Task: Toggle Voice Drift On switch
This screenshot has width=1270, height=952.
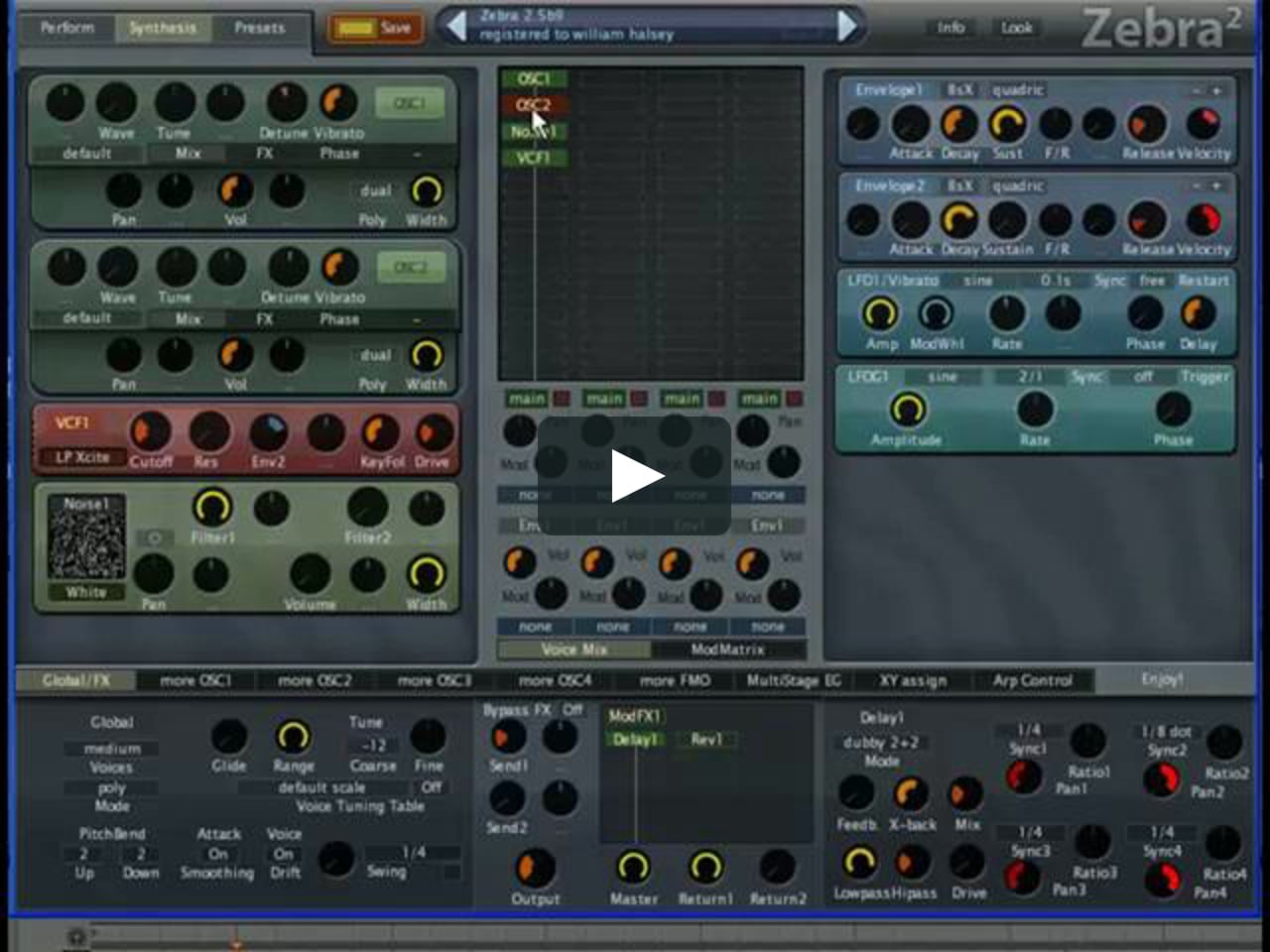Action: click(x=284, y=854)
